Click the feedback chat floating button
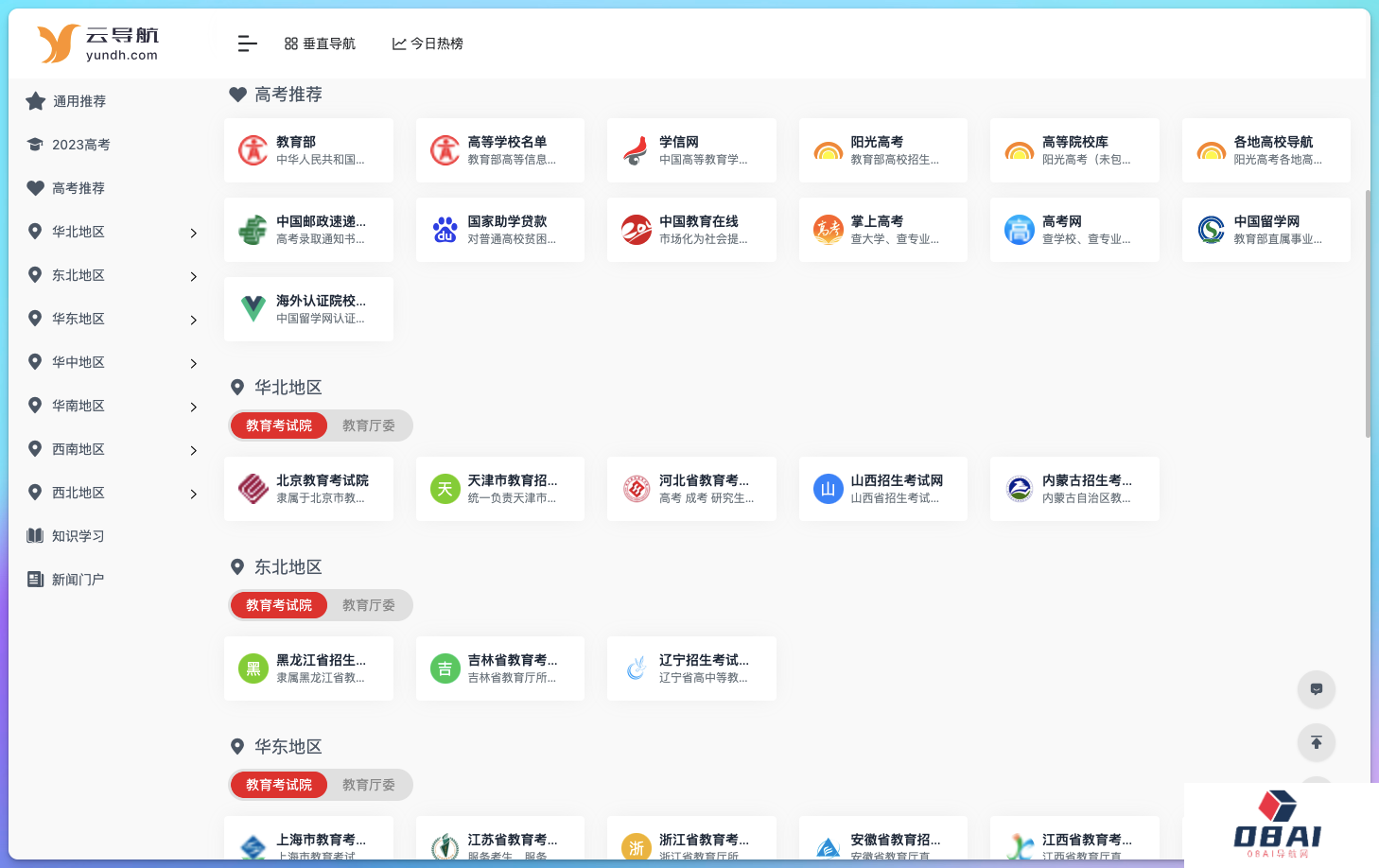Screen dimensions: 1379x868 coord(1316,689)
